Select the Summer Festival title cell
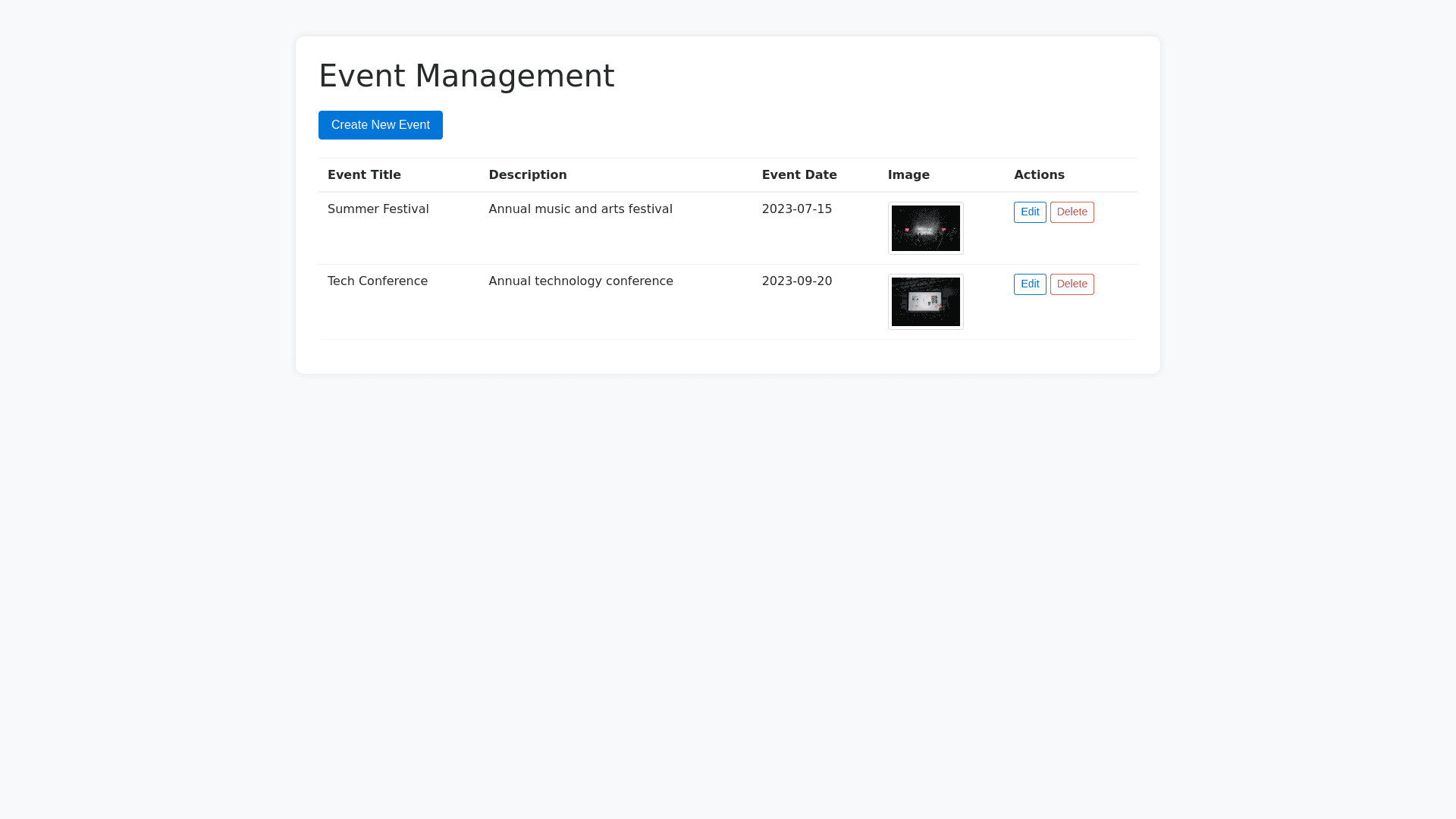This screenshot has height=819, width=1456. (378, 209)
